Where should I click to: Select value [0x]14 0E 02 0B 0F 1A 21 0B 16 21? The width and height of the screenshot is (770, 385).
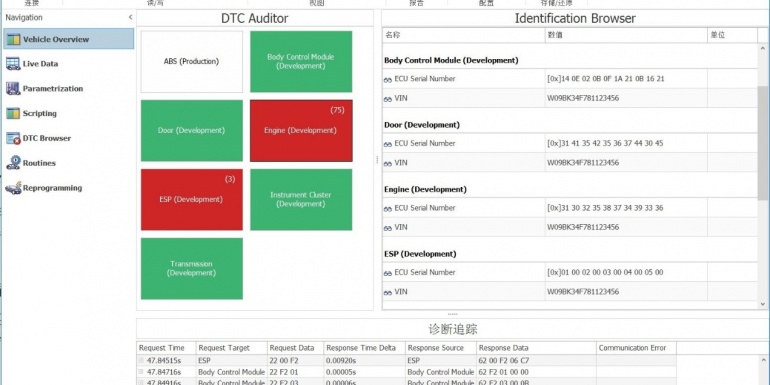pos(605,79)
